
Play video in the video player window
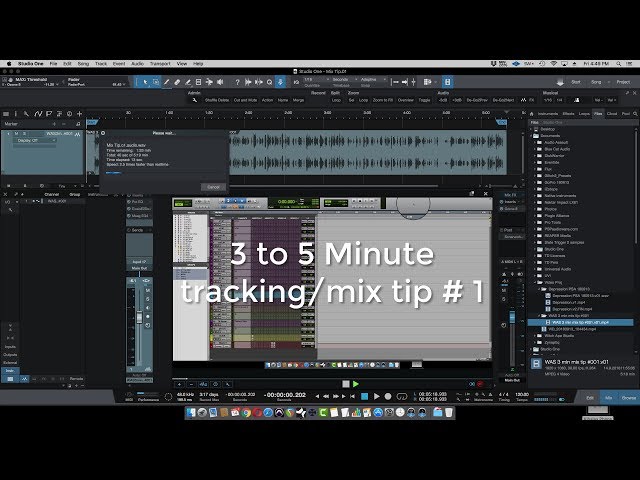click(x=356, y=384)
